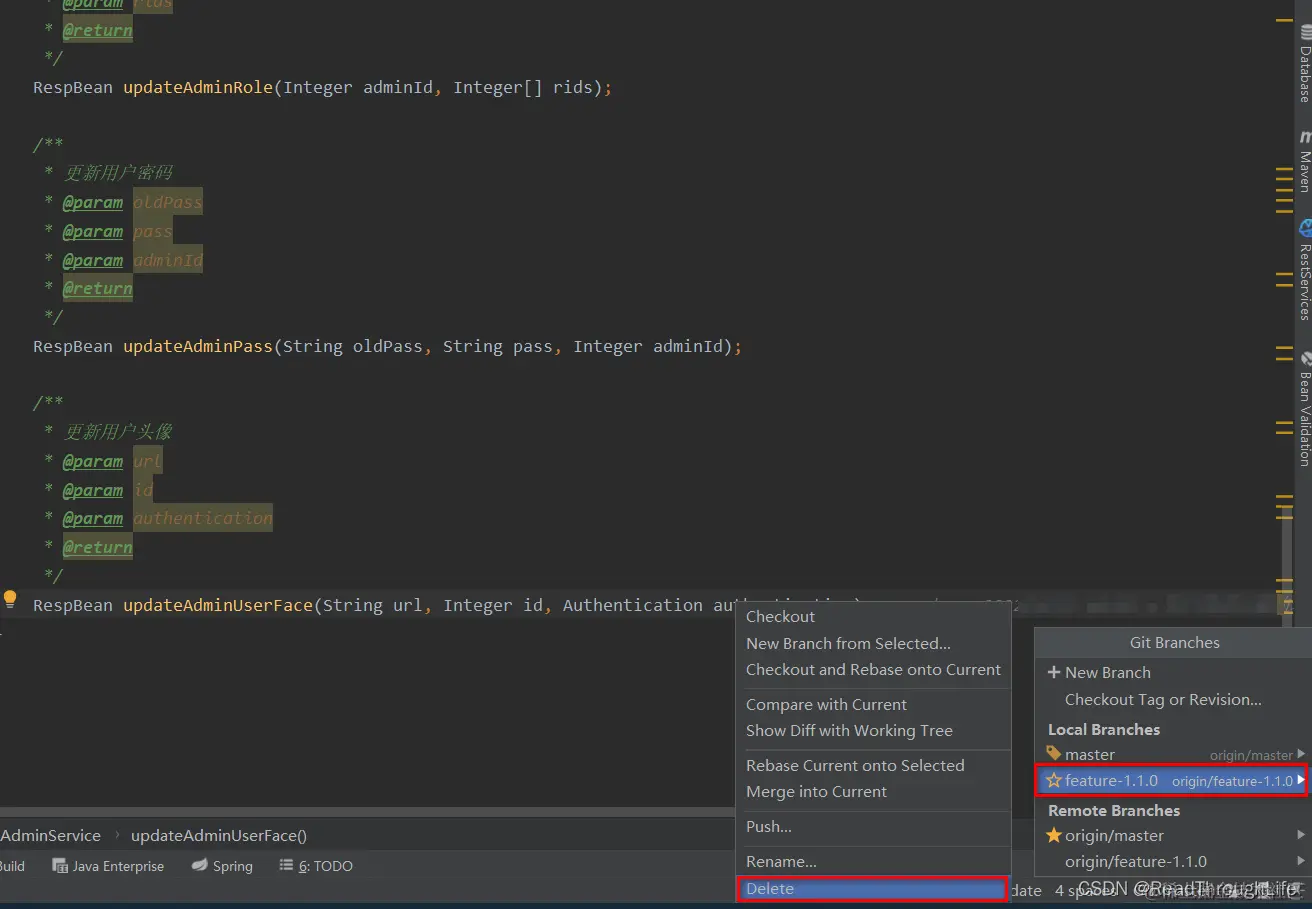Expand the origin/feature-1.1.0 remote branch arrow
The width and height of the screenshot is (1312, 909).
tap(1301, 861)
